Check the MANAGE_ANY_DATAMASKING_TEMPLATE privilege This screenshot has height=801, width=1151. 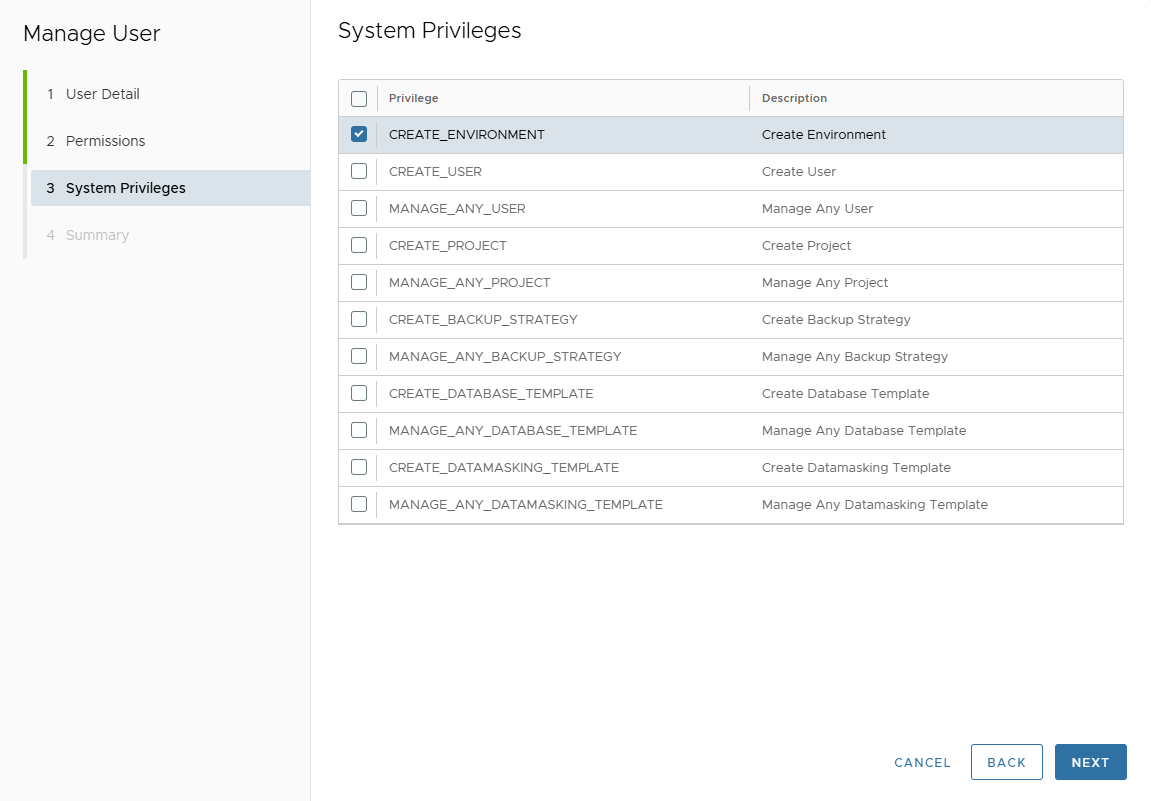[x=359, y=504]
